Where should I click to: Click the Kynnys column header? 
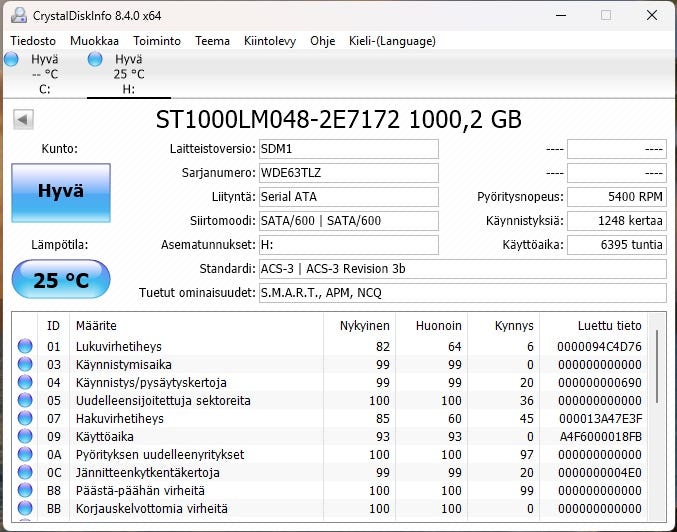click(x=514, y=326)
